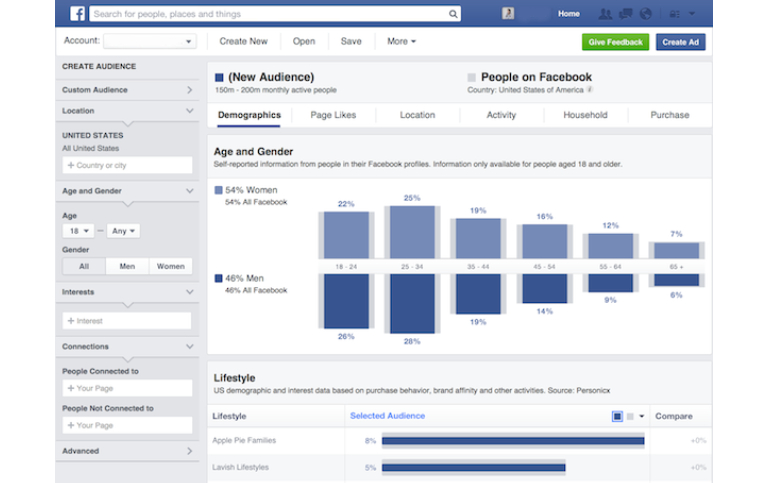
Task: Click the privacy shortcuts lock icon
Action: tap(674, 14)
